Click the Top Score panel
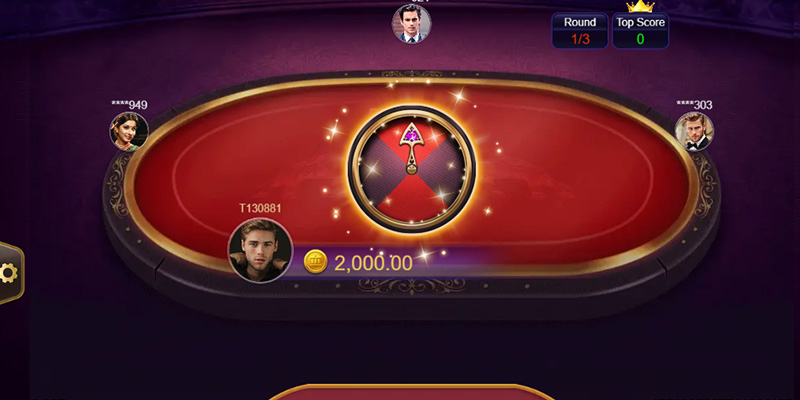Screen dimensions: 800x400 click(640, 31)
